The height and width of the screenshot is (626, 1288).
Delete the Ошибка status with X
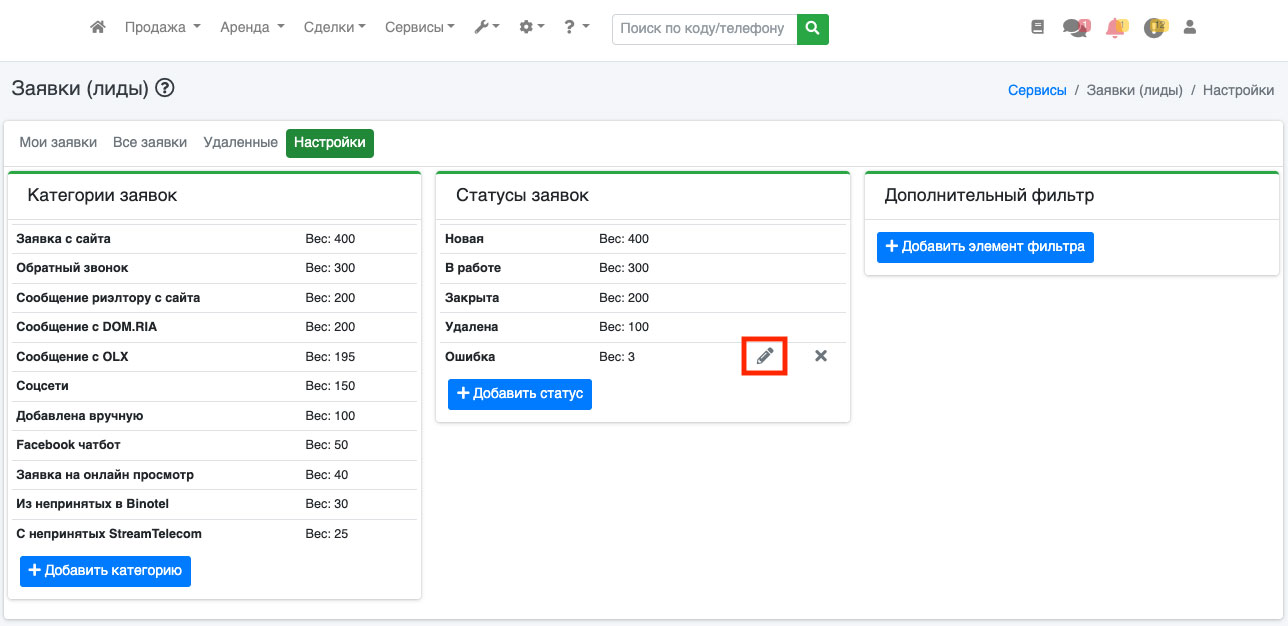(x=821, y=356)
